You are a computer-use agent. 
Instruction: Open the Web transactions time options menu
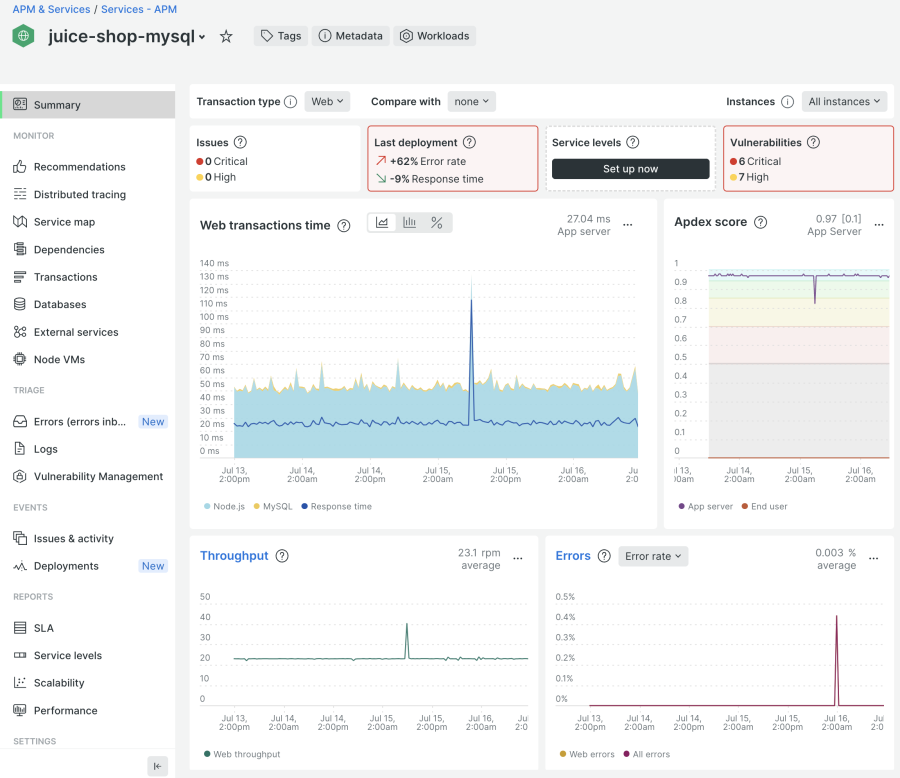(x=628, y=225)
